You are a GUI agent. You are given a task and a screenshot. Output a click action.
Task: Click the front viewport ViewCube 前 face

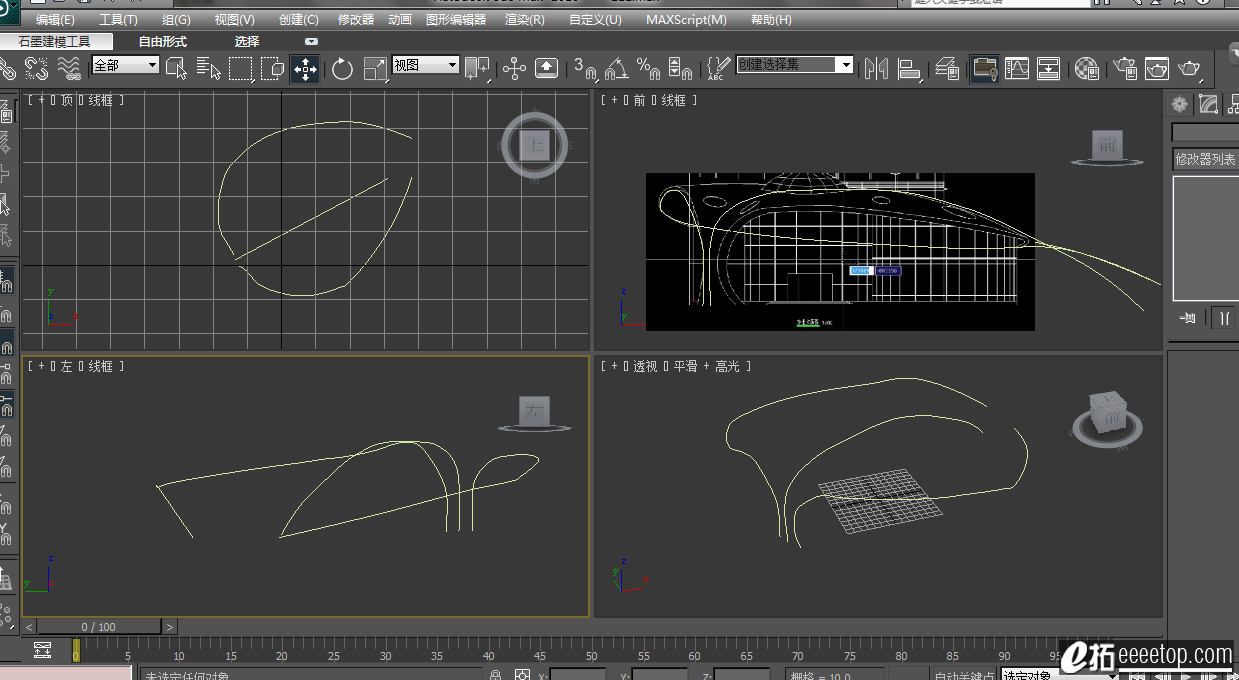[1107, 145]
